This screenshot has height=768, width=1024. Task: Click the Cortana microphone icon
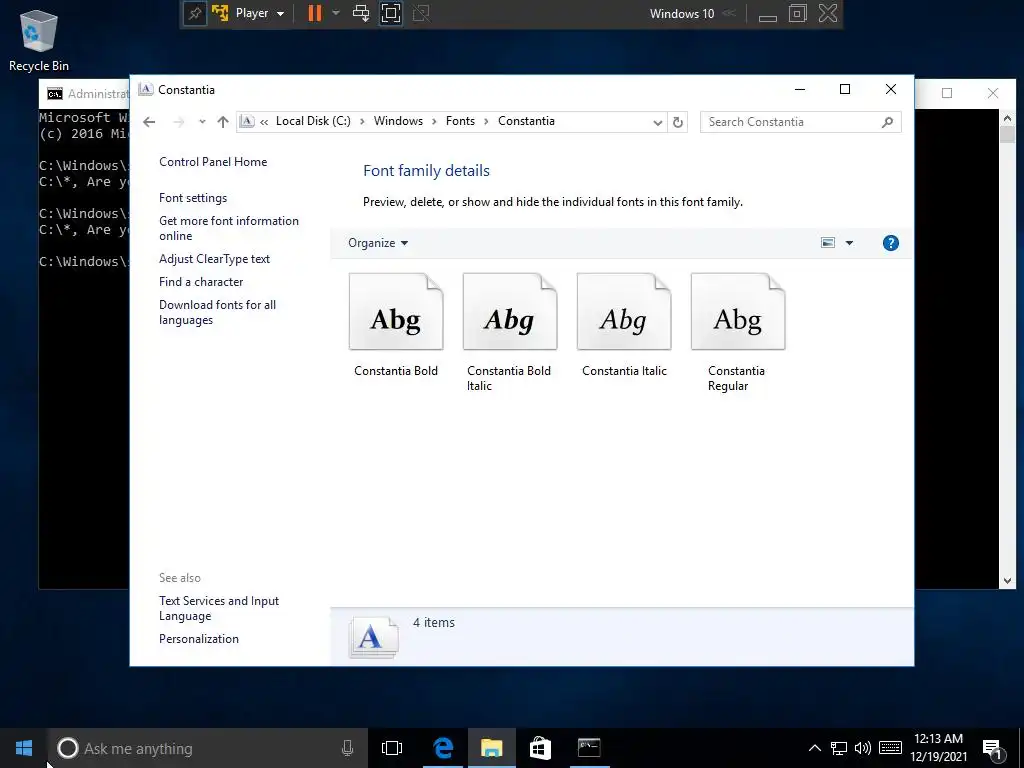347,748
